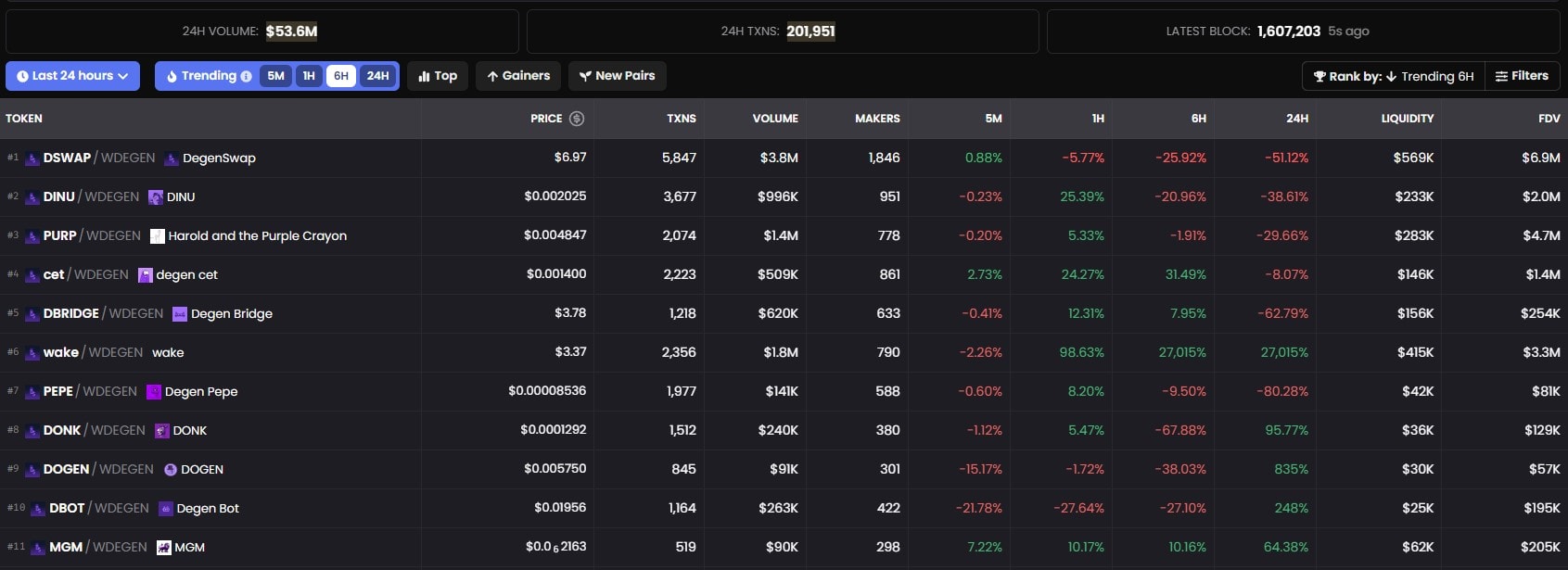Click the dollar sign icon beside PRICE
The height and width of the screenshot is (570, 1568).
click(x=577, y=119)
